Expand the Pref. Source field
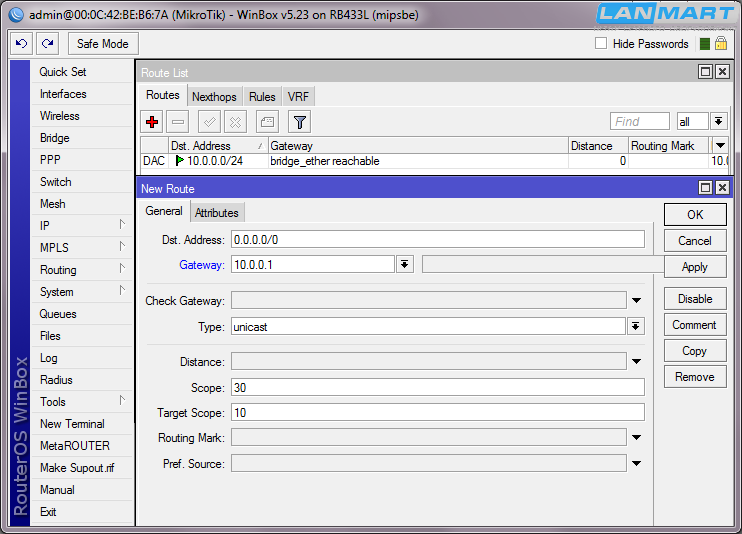Image resolution: width=742 pixels, height=534 pixels. point(636,463)
